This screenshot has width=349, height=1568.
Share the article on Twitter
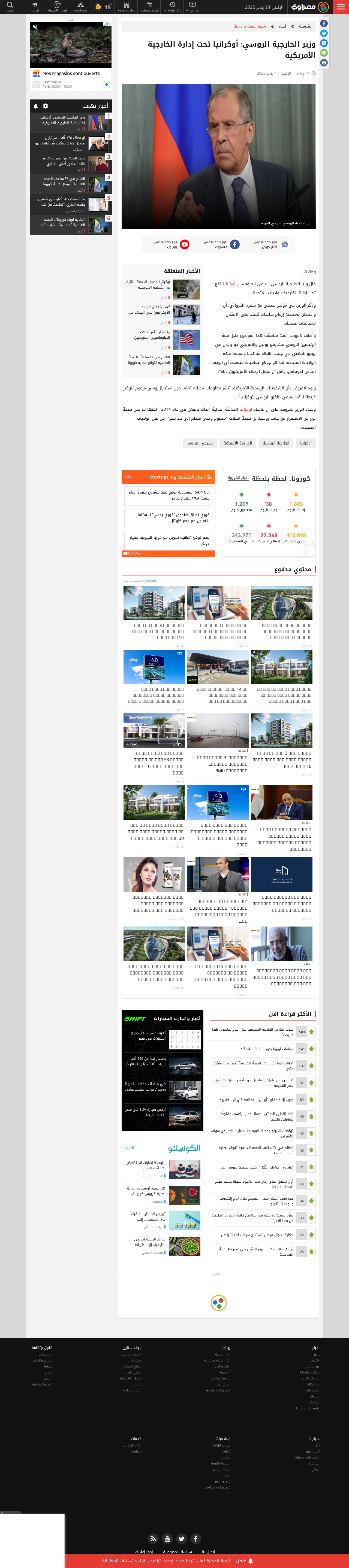(323, 34)
